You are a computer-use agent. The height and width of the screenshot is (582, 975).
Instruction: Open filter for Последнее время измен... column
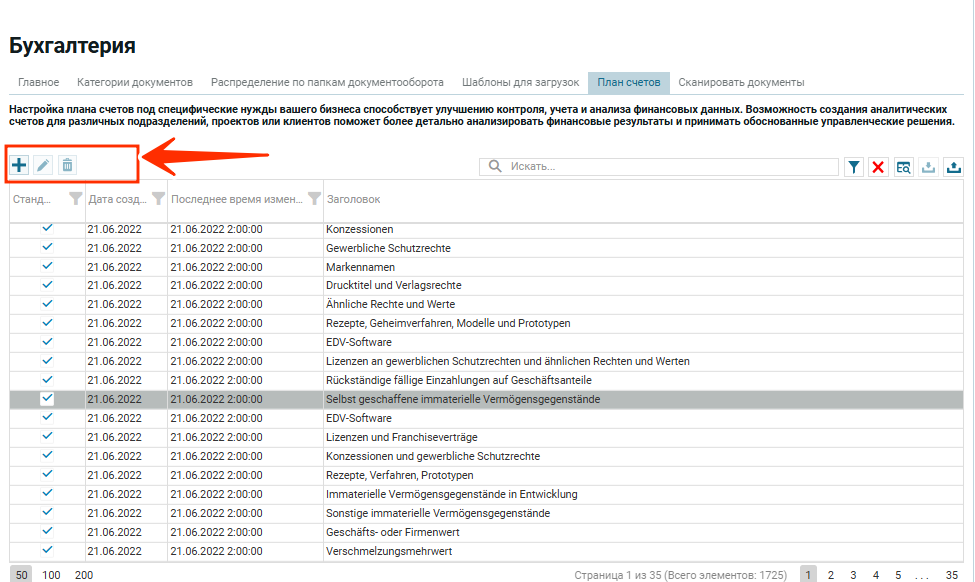pyautogui.click(x=314, y=199)
